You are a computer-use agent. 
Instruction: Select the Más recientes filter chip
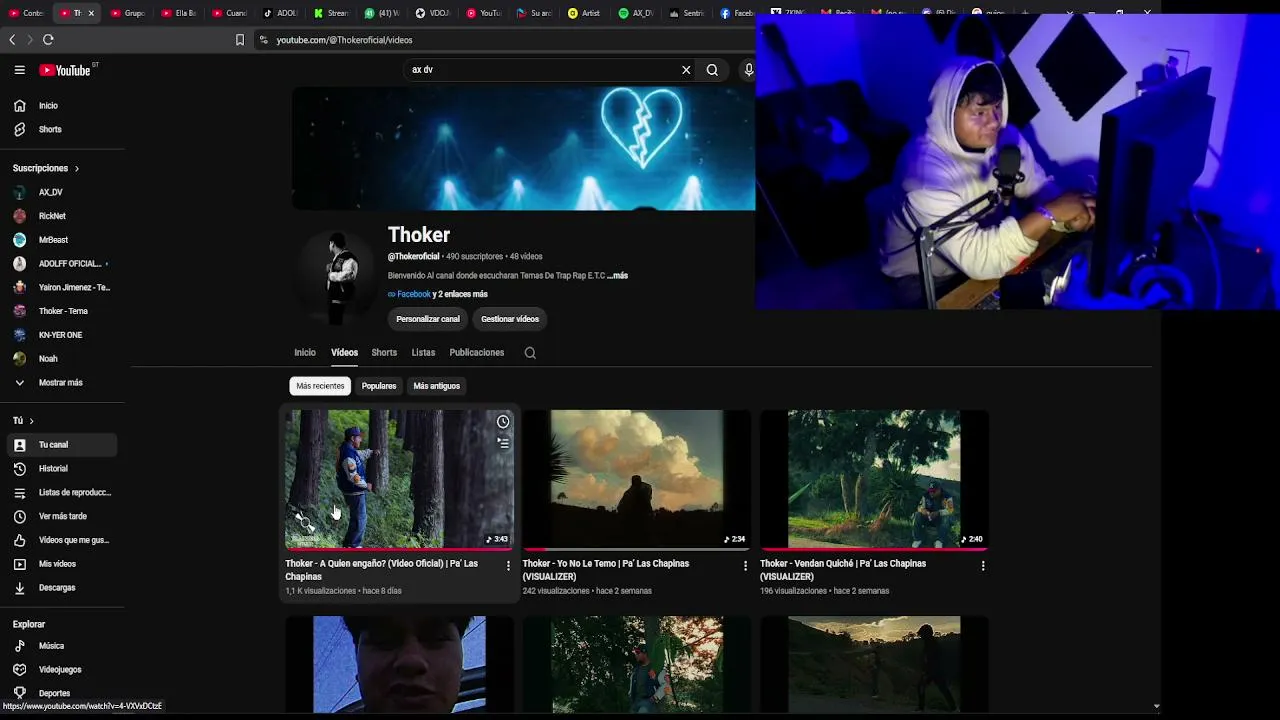click(x=320, y=386)
